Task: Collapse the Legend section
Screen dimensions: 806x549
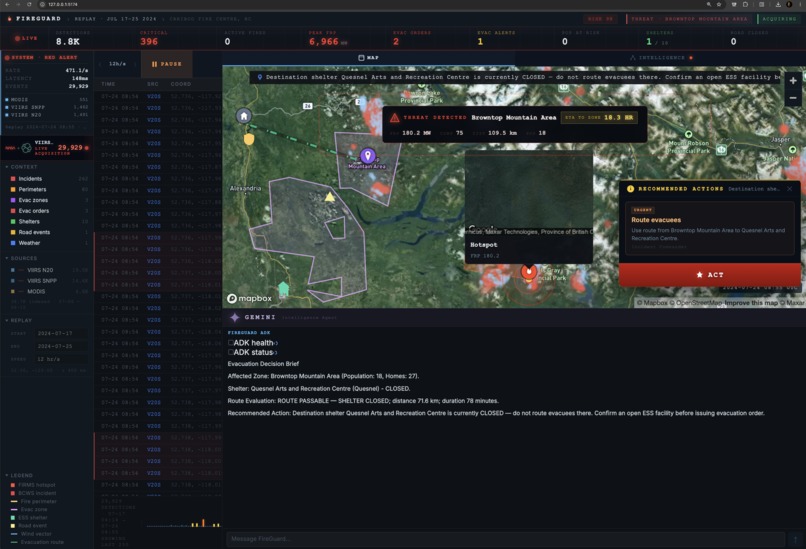Action: tap(19, 475)
